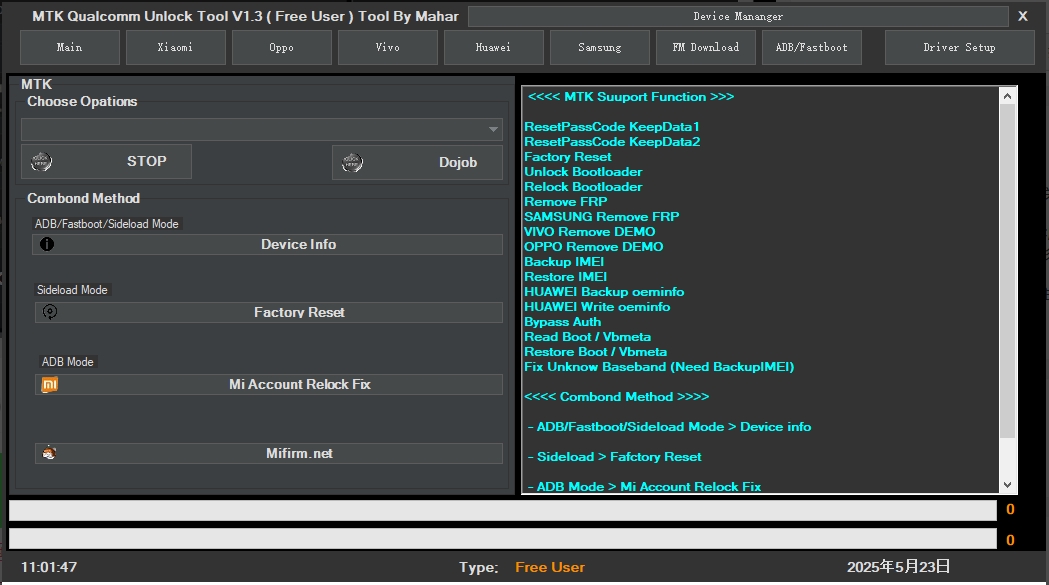The width and height of the screenshot is (1049, 585).
Task: Click 'Read Boot / Vbmeta' text
Action: point(587,337)
